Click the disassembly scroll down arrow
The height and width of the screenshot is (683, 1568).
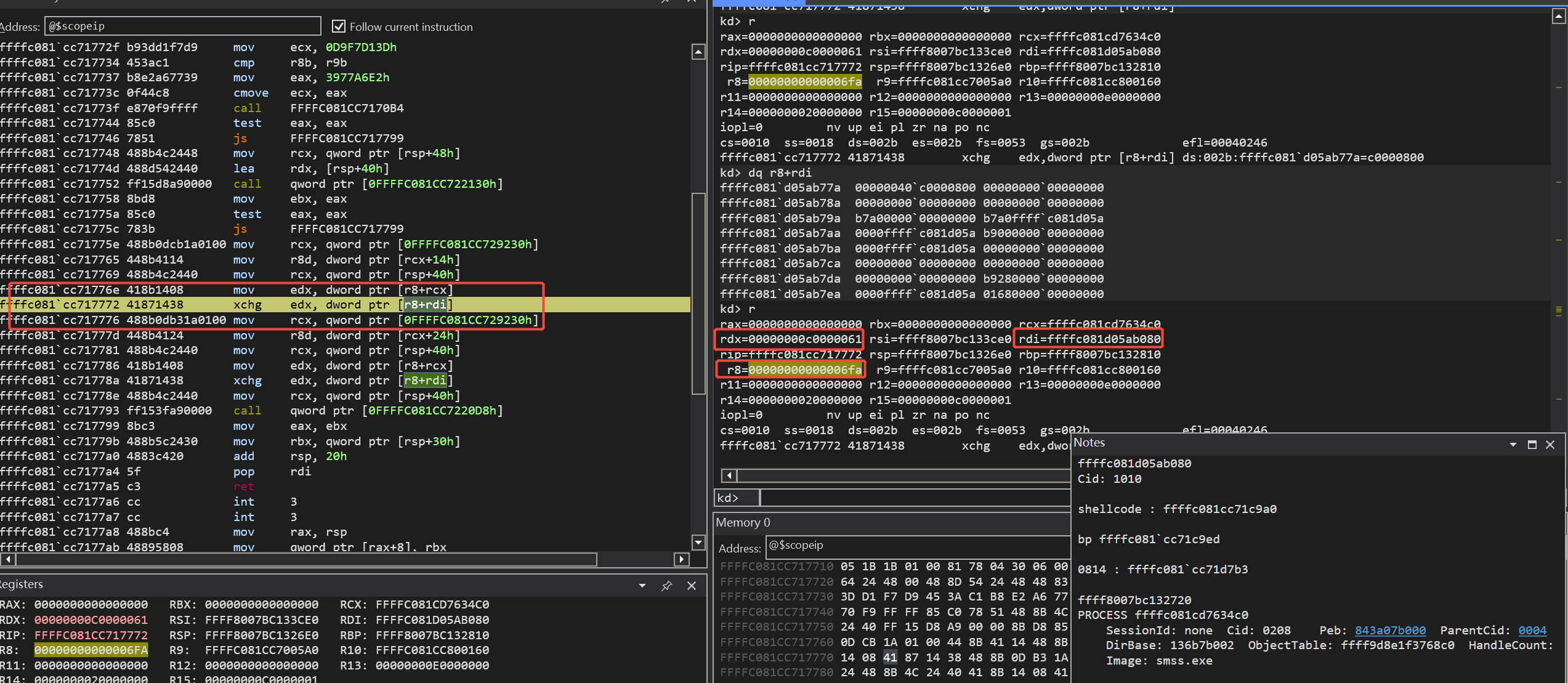[x=698, y=543]
